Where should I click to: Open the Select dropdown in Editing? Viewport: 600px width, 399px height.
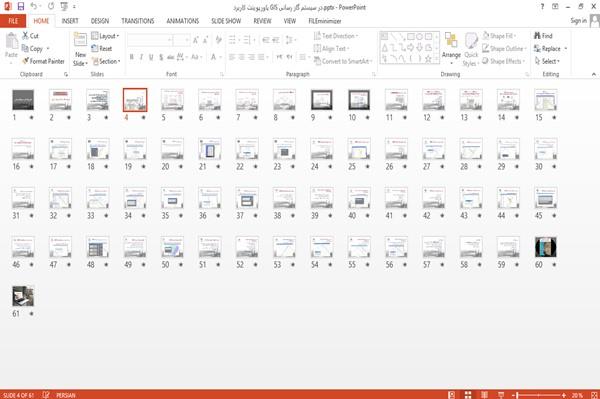tap(547, 61)
